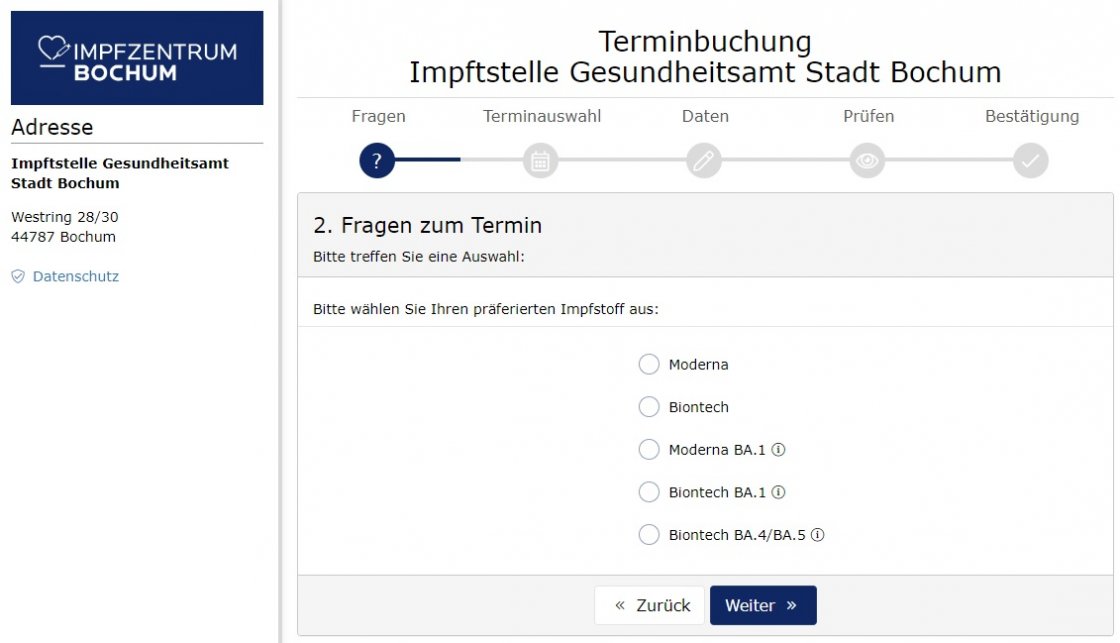Click the eye Prüfen step icon
The height and width of the screenshot is (643, 1120).
867,161
